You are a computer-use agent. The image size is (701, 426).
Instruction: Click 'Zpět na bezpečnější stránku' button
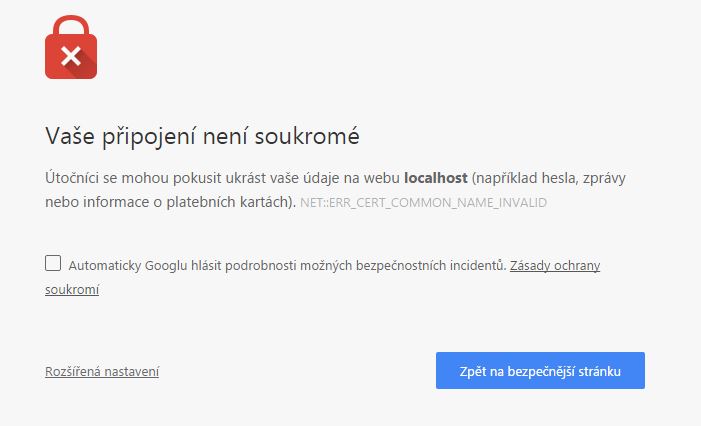point(540,371)
